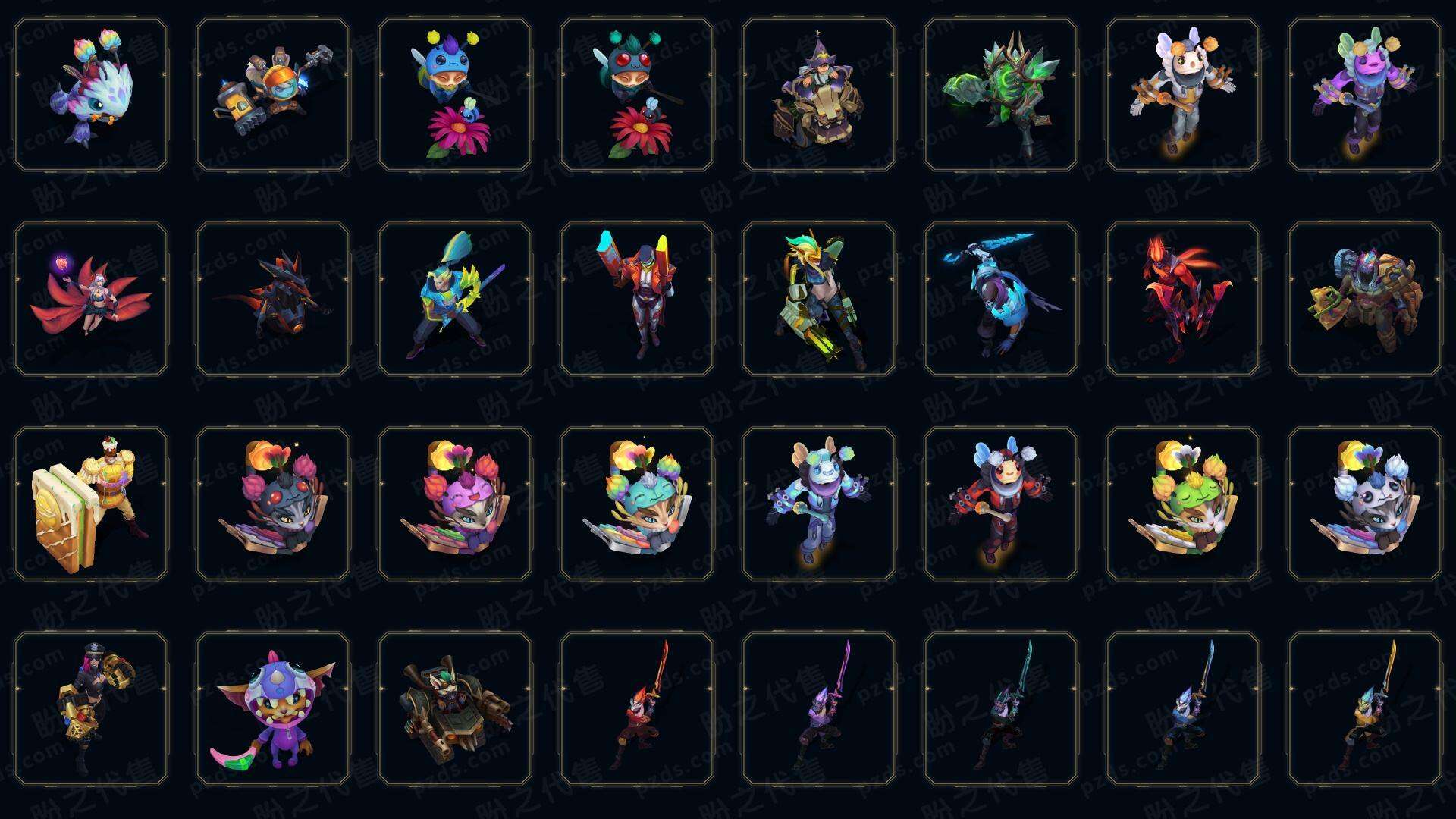Select the police officer with golden gauntlets
Image resolution: width=1456 pixels, height=819 pixels.
[91, 708]
